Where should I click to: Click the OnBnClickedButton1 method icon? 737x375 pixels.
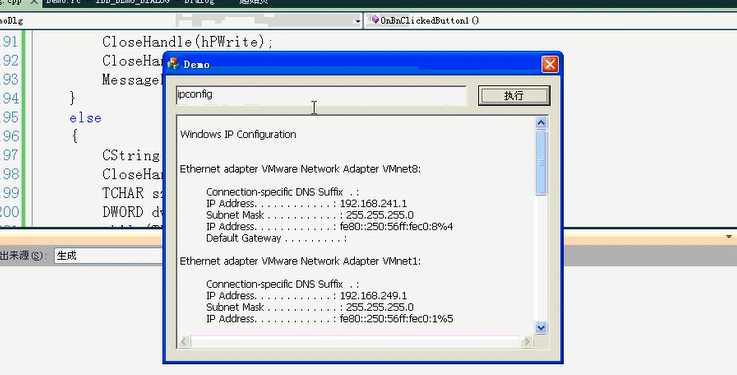point(374,20)
